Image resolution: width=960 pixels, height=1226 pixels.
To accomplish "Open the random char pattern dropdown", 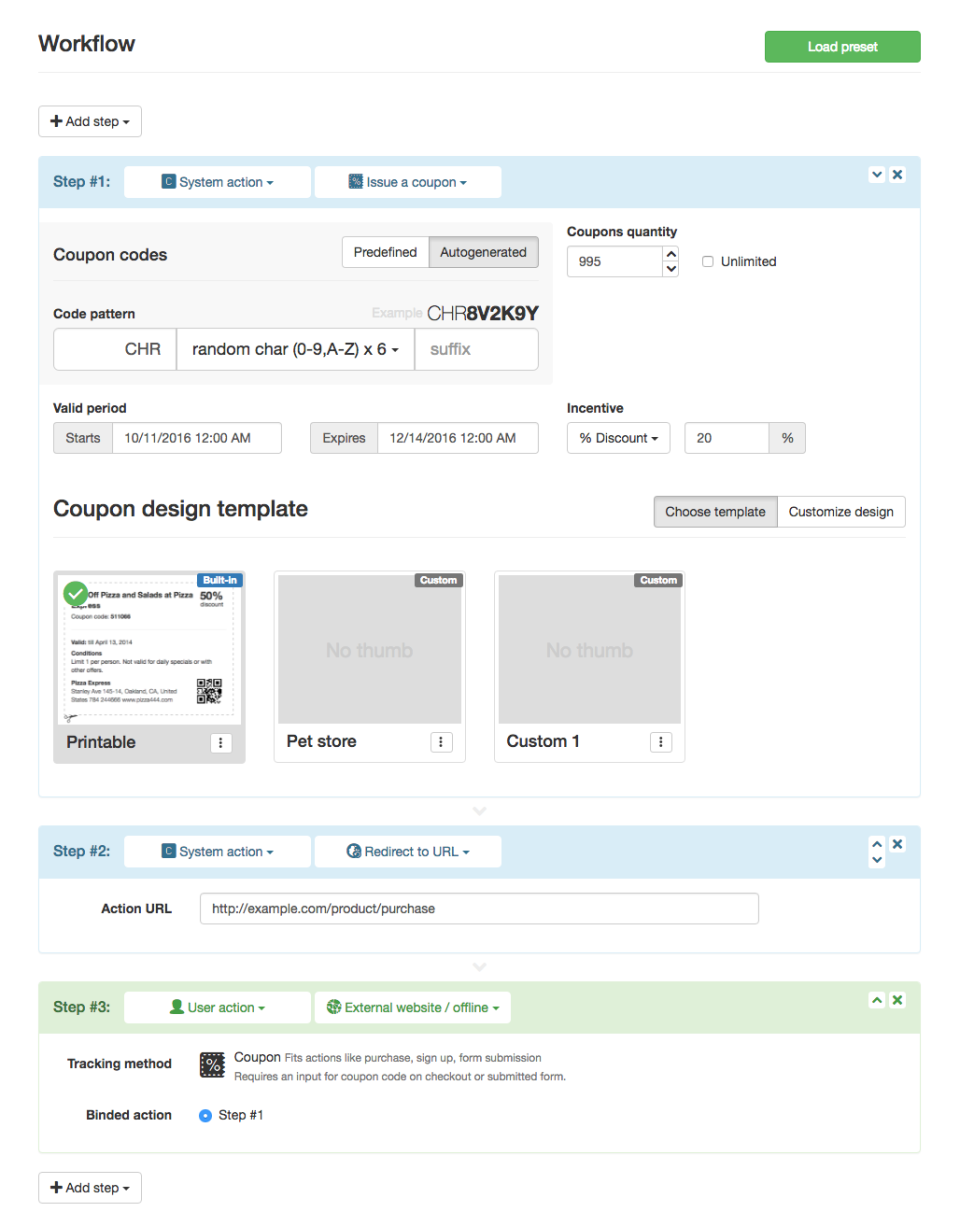I will [295, 350].
